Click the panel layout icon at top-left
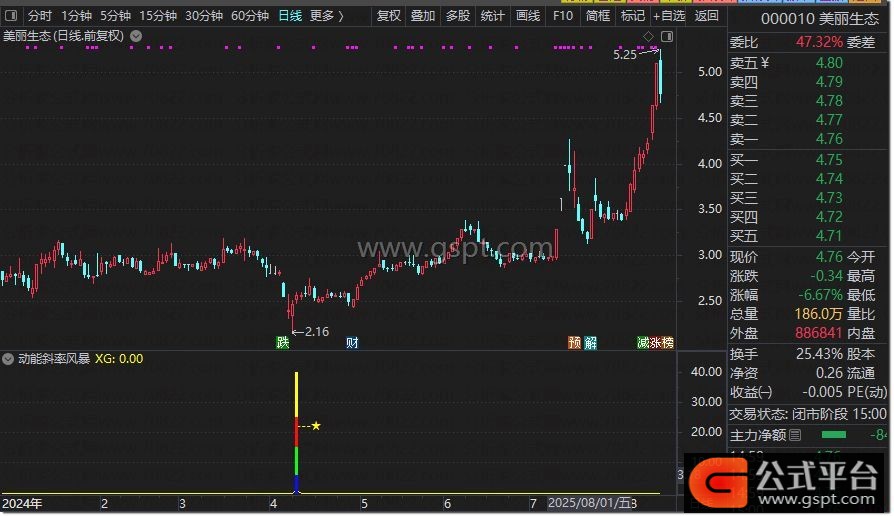Screen dimensions: 894x516 click(11, 15)
